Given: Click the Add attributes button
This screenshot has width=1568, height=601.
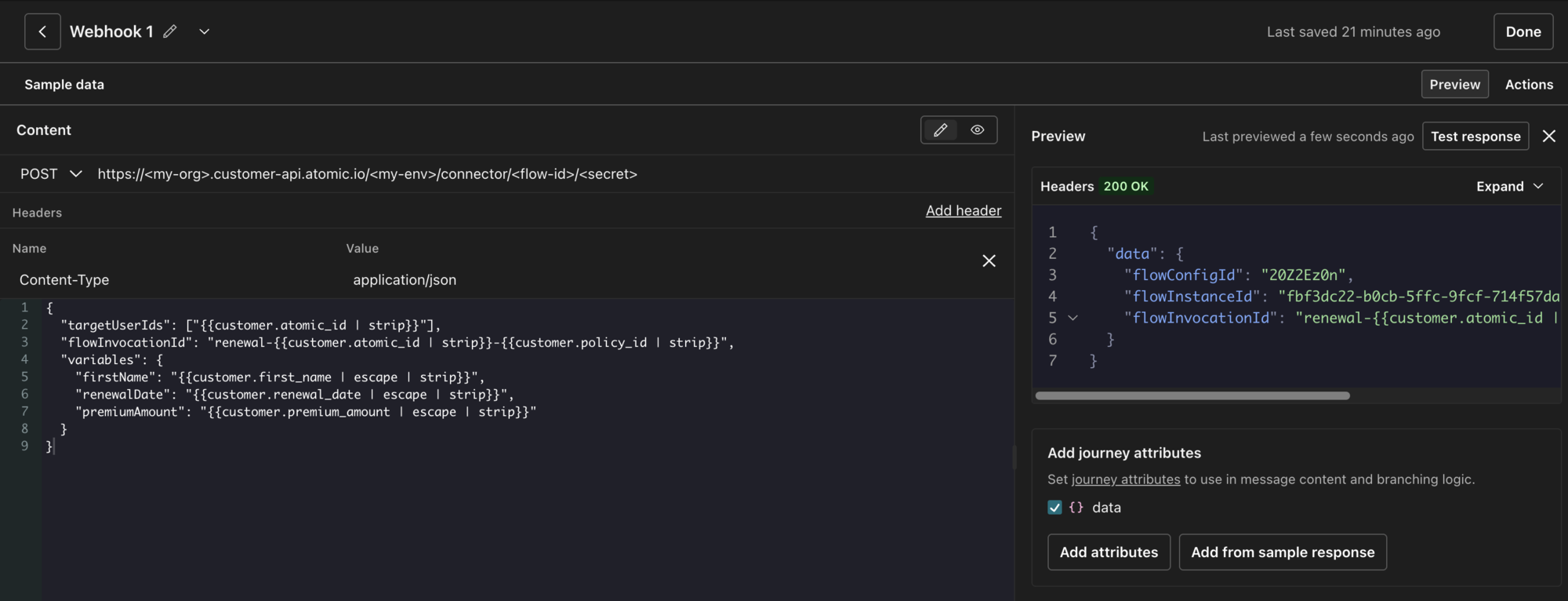Looking at the screenshot, I should (1109, 552).
